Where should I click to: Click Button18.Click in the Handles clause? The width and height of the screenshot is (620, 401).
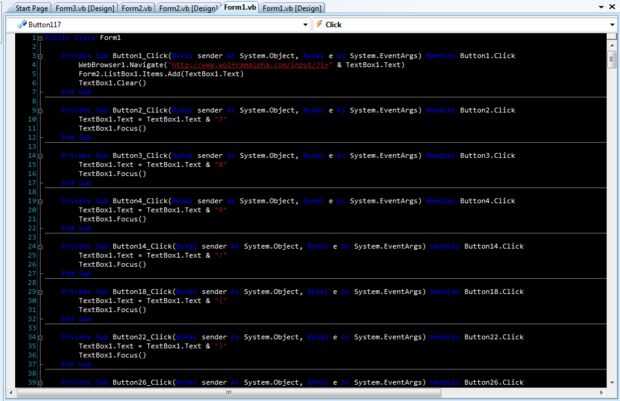pyautogui.click(x=493, y=292)
